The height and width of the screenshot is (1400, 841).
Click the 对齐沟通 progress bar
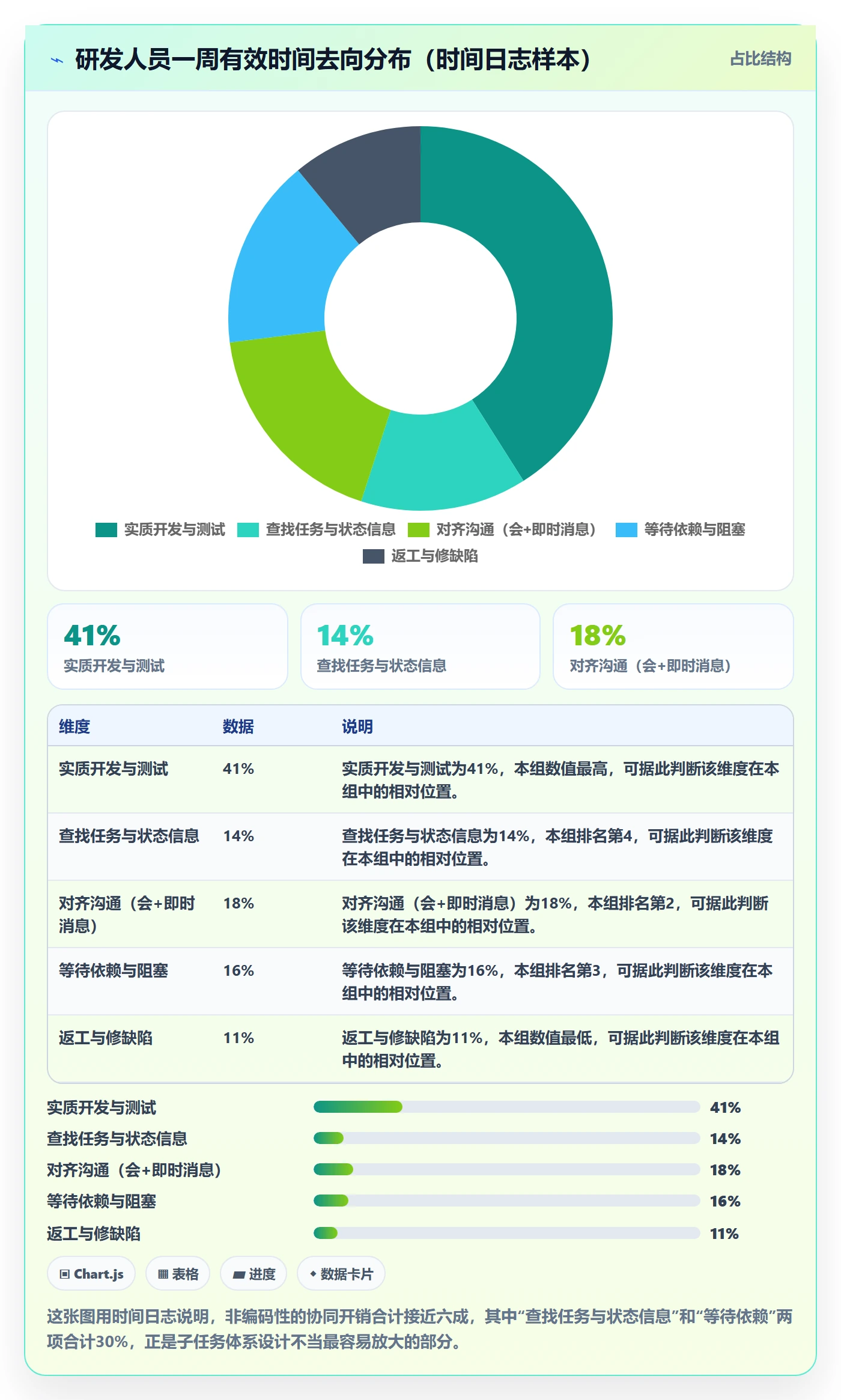tap(506, 1169)
